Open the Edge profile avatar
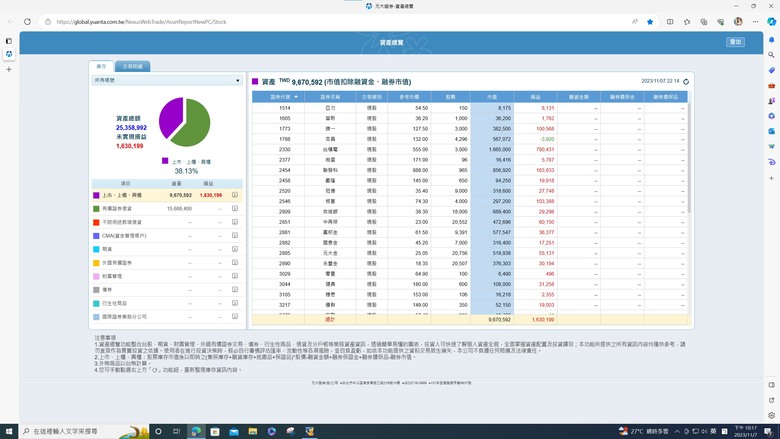The width and height of the screenshot is (780, 439). click(738, 21)
